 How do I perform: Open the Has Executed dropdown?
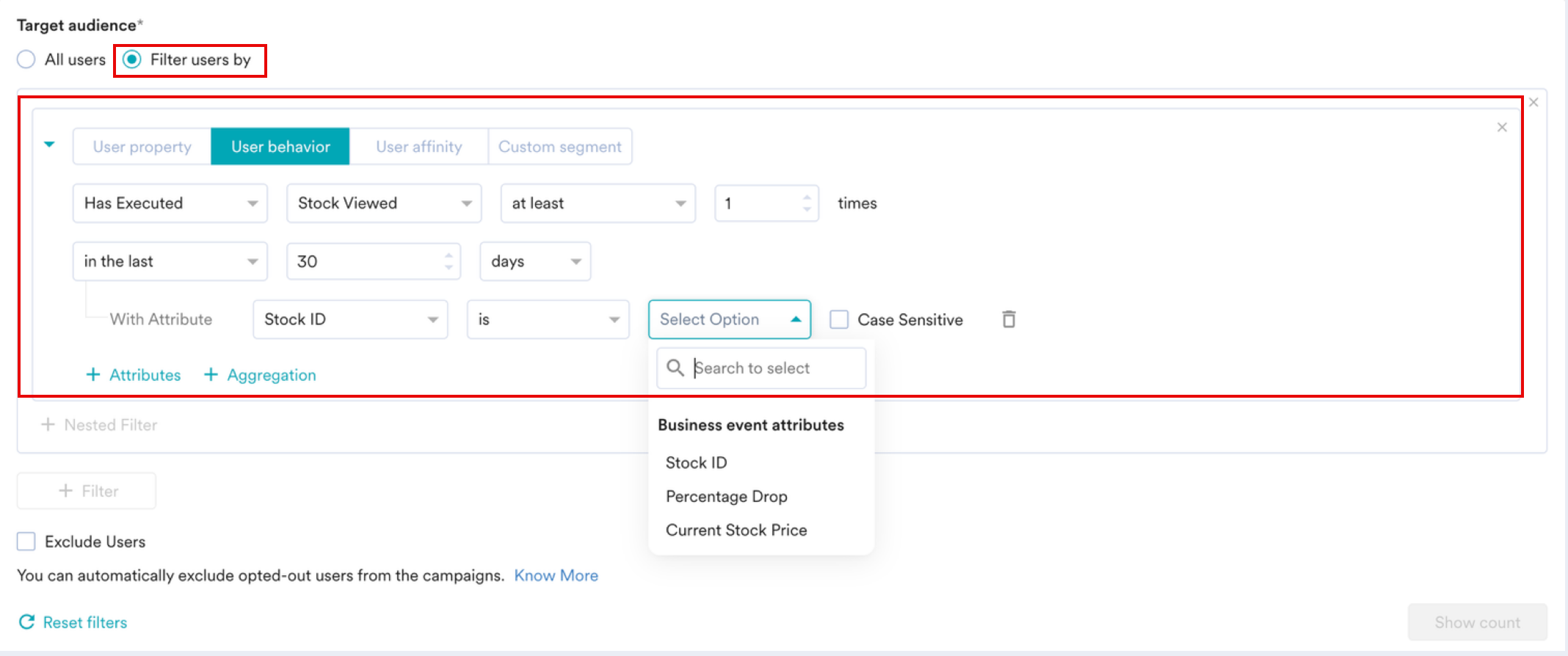[x=170, y=203]
